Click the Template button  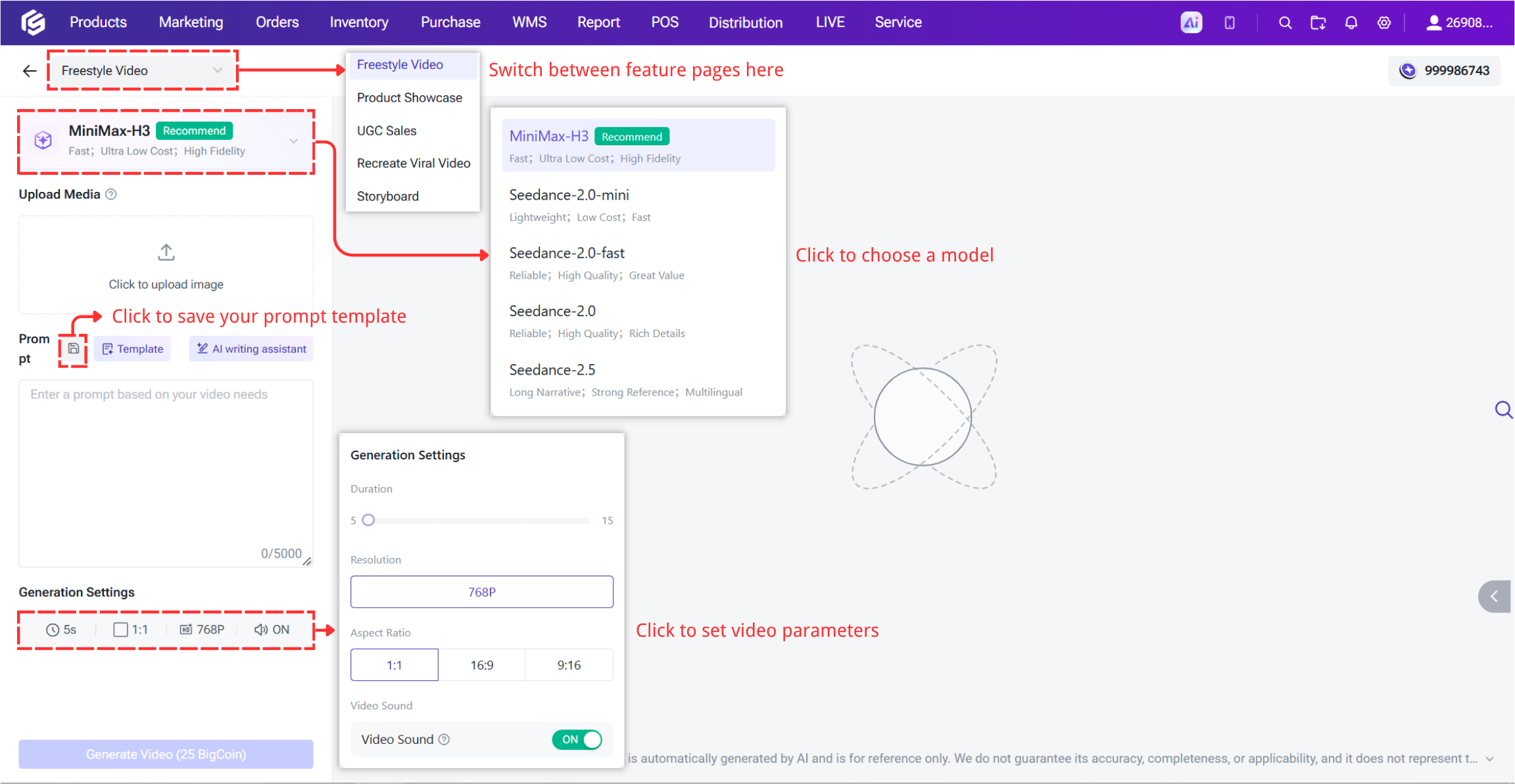click(x=132, y=348)
